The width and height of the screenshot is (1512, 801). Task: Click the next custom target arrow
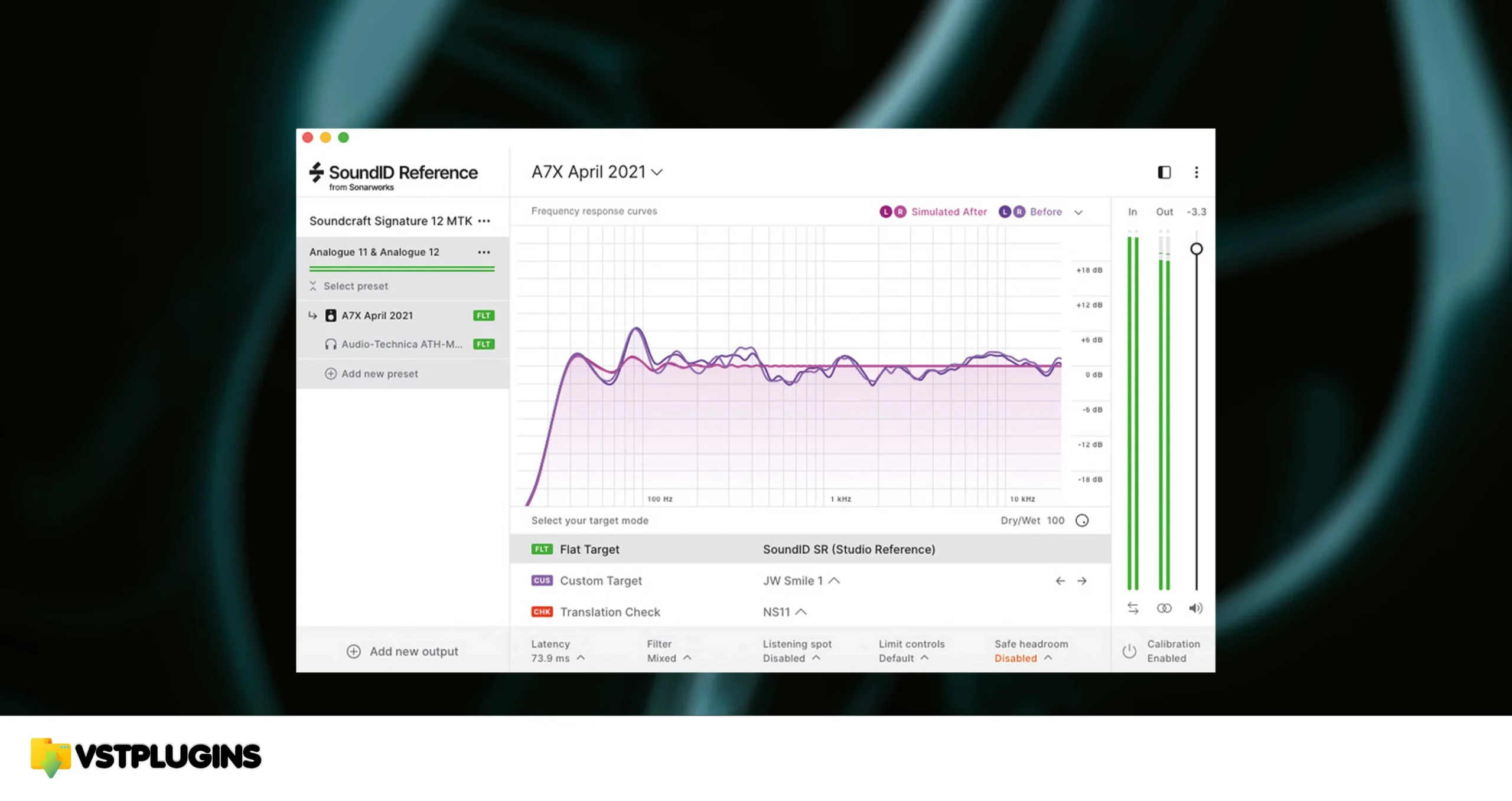(1081, 581)
